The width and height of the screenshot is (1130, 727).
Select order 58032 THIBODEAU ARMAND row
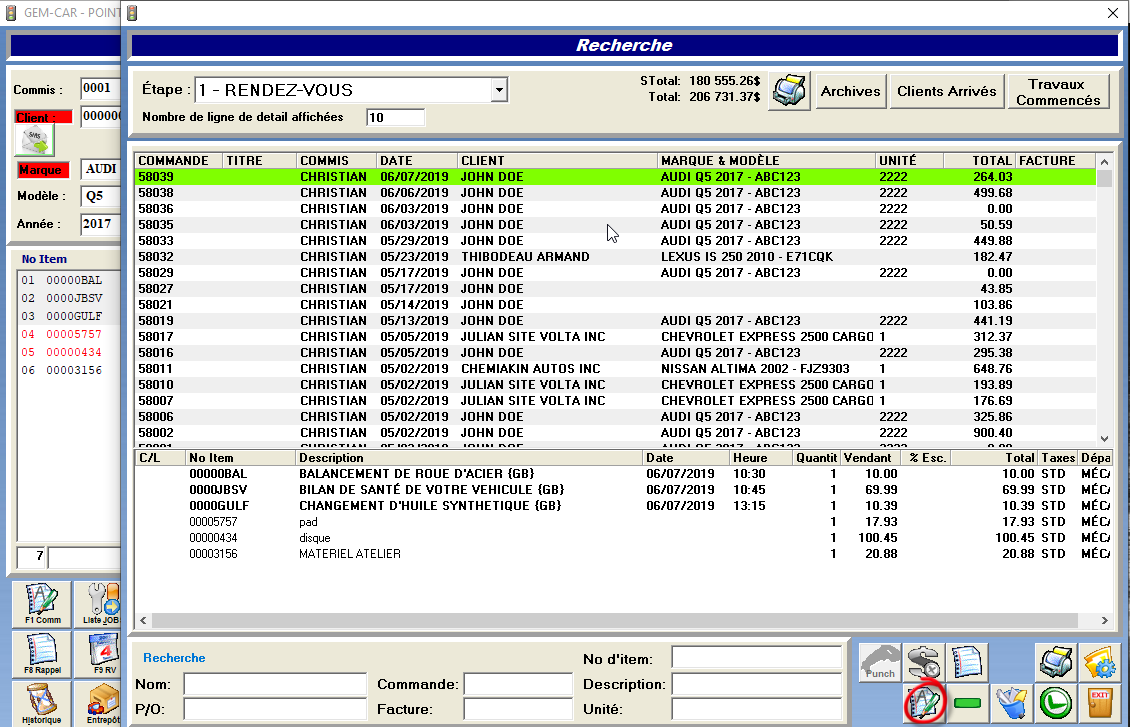[x=615, y=257]
